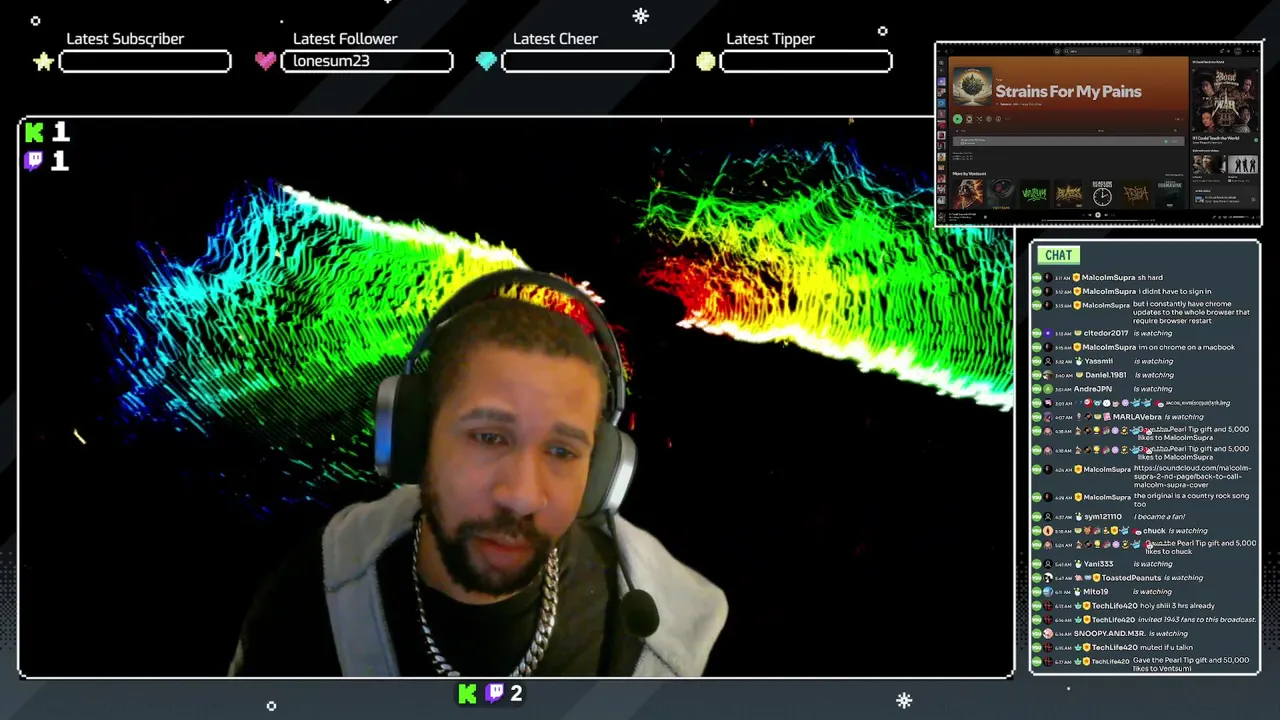
Task: Click the avatar next to citedor2017
Action: pos(1048,333)
